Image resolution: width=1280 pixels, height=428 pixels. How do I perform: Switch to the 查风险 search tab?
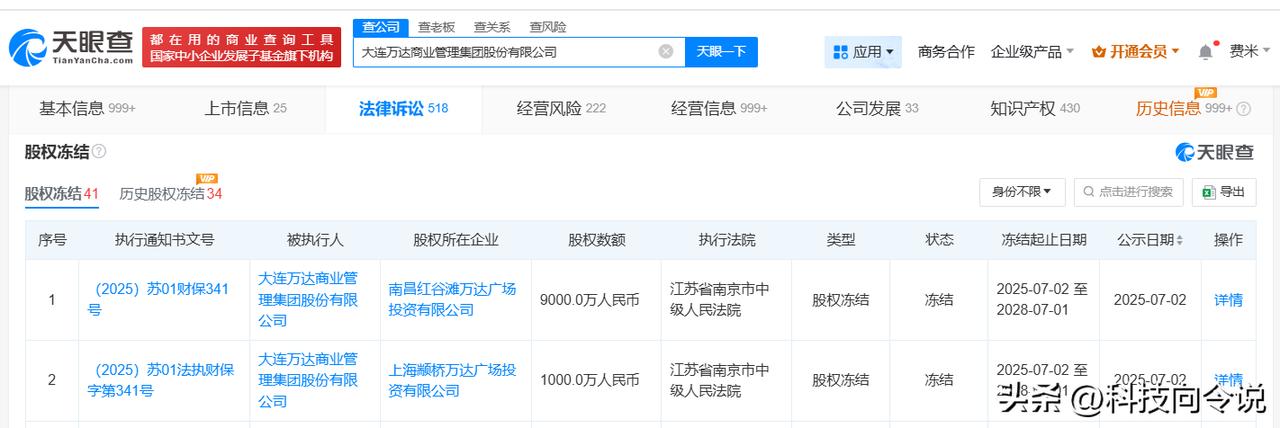tap(547, 27)
